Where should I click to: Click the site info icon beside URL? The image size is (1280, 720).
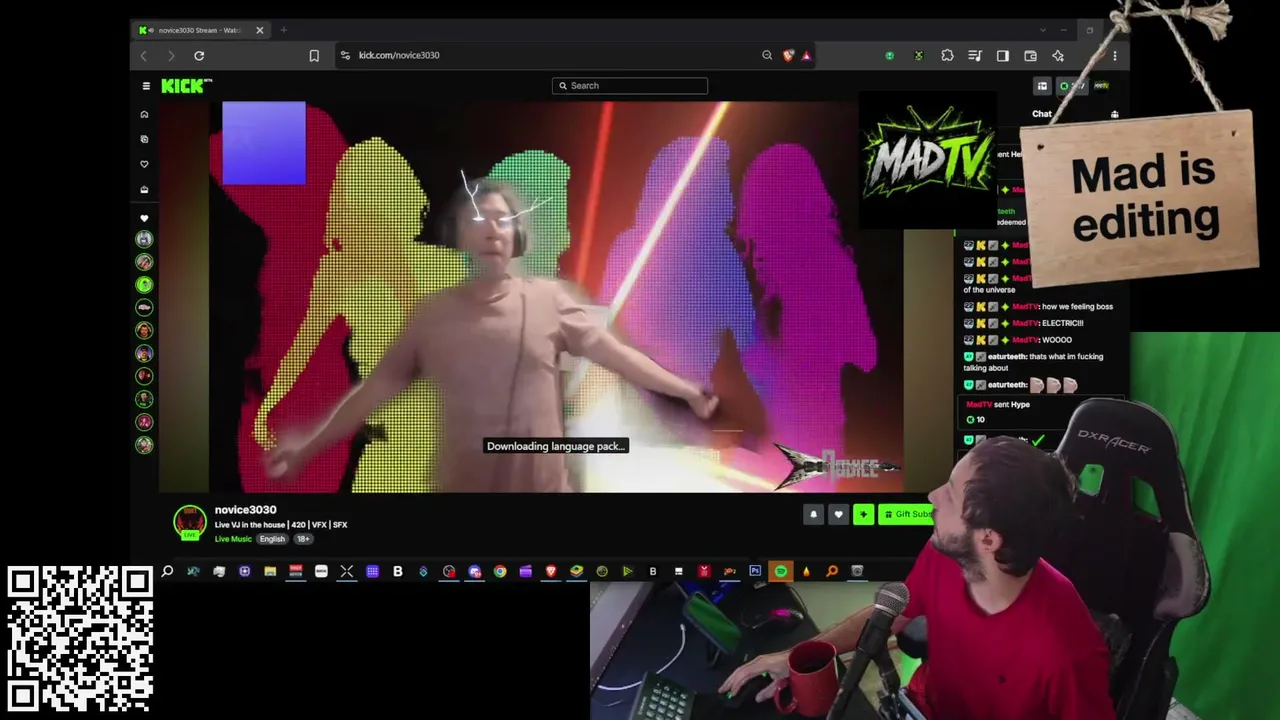pyautogui.click(x=345, y=55)
